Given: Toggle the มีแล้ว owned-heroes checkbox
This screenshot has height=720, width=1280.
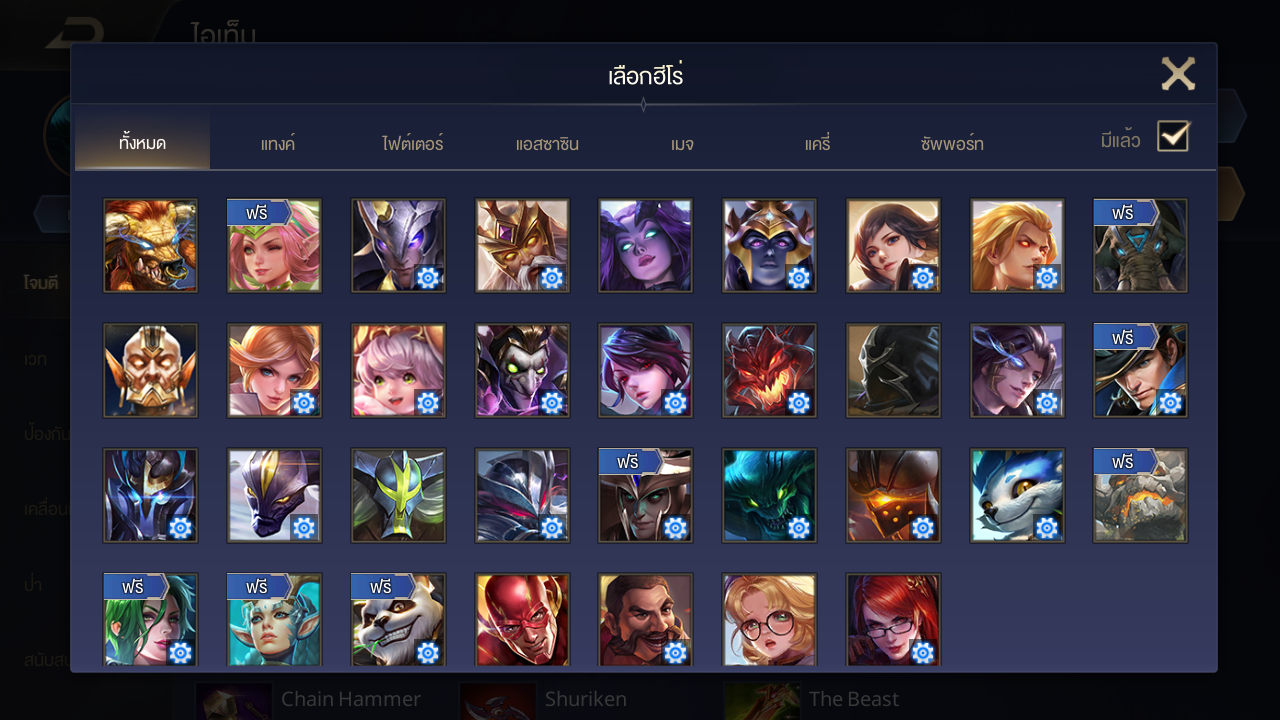Looking at the screenshot, I should coord(1173,136).
